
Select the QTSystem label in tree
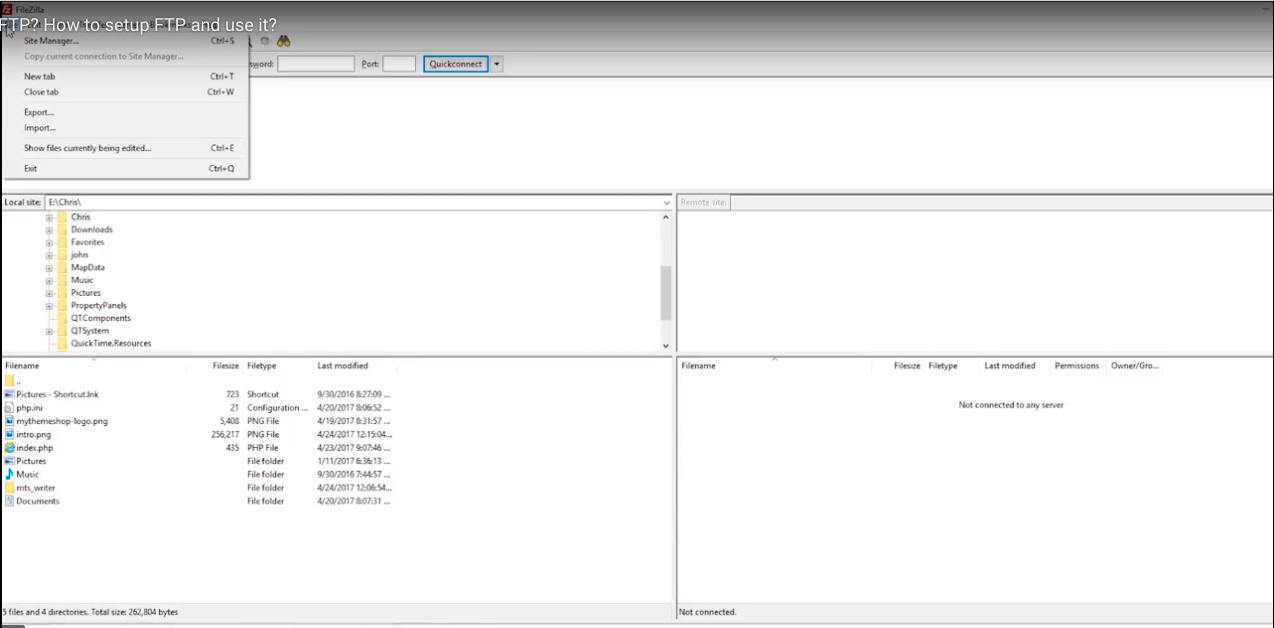(x=90, y=331)
